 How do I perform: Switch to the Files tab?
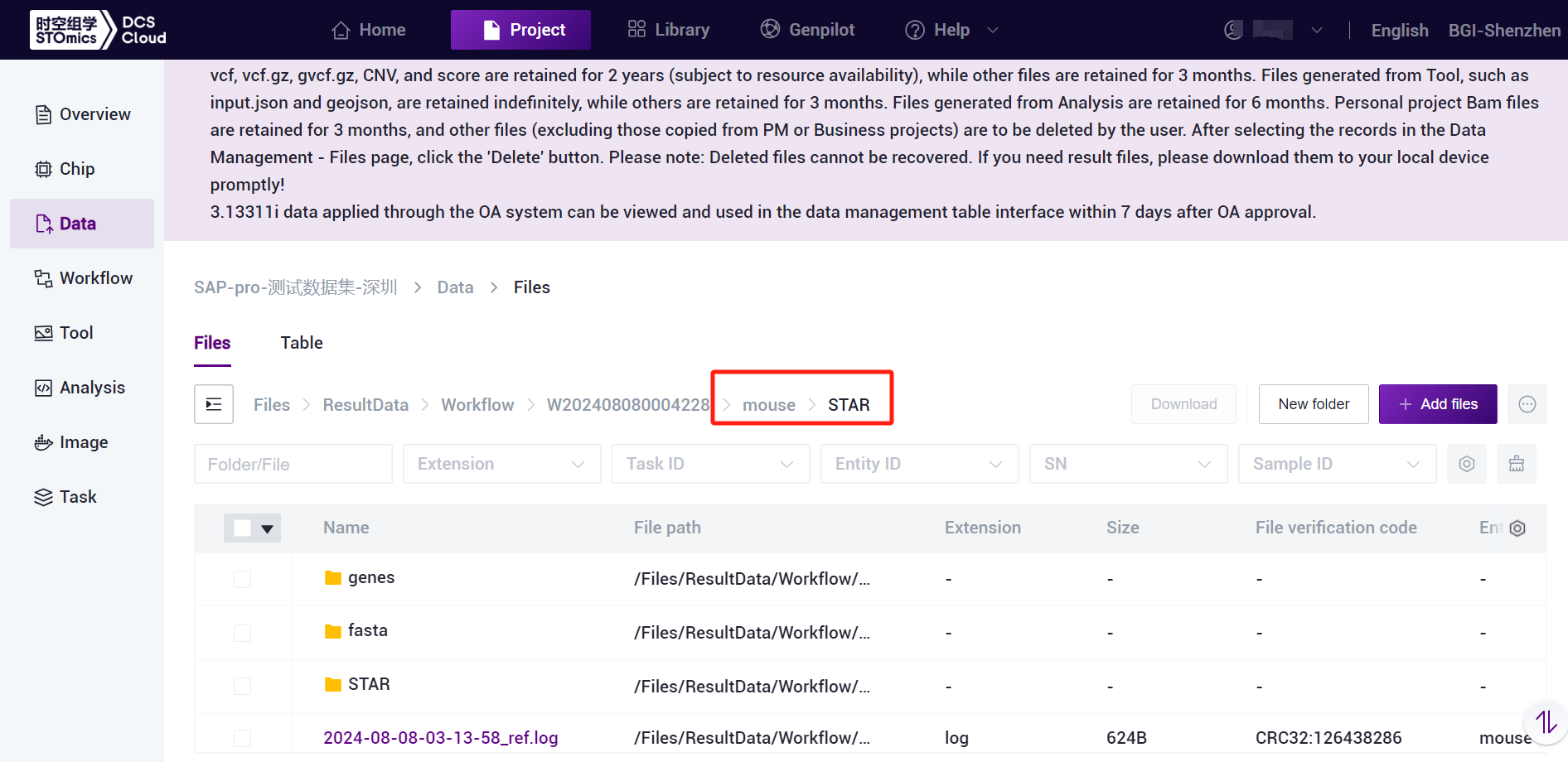tap(212, 343)
